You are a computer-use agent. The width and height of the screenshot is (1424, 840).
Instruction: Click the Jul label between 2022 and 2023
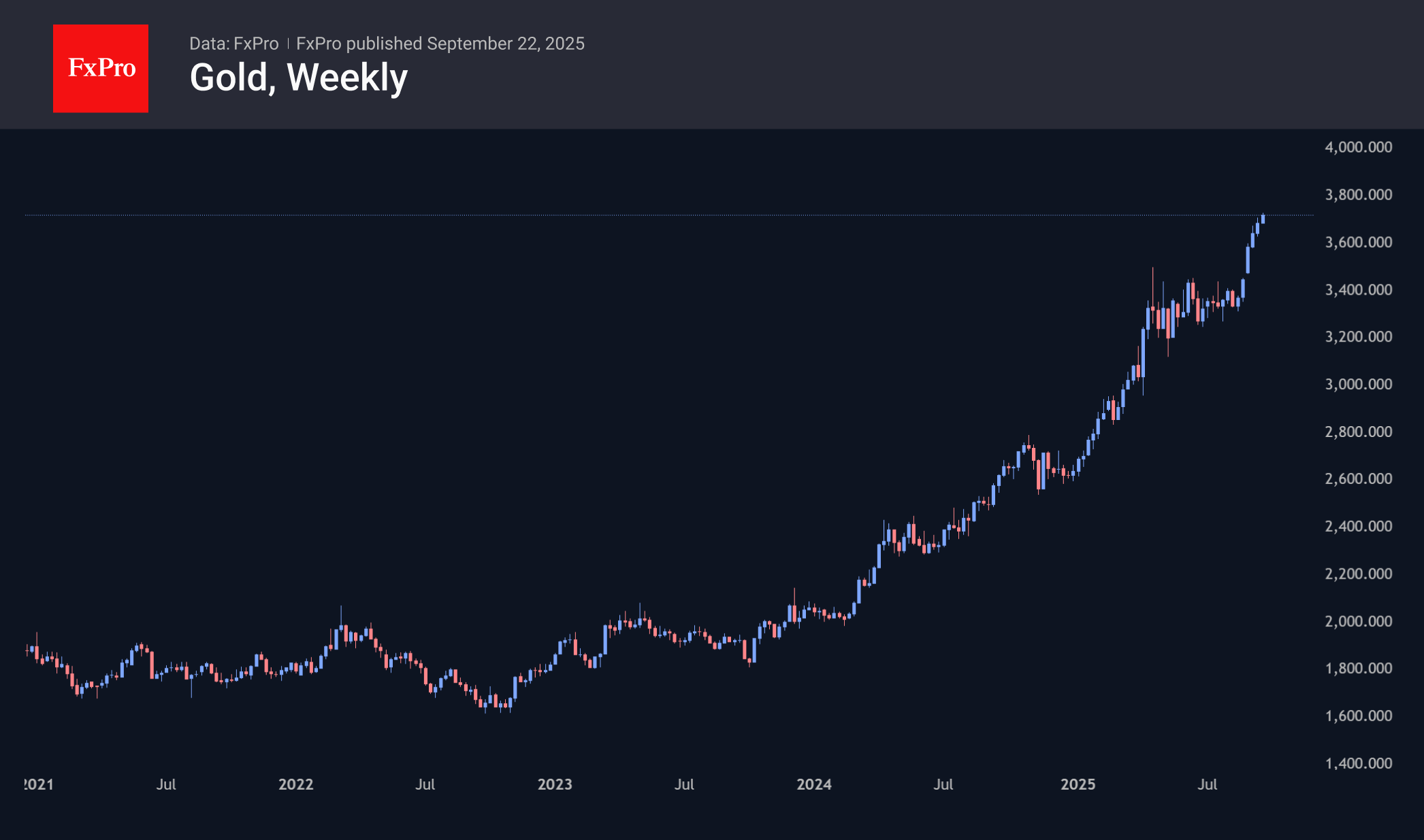425,784
